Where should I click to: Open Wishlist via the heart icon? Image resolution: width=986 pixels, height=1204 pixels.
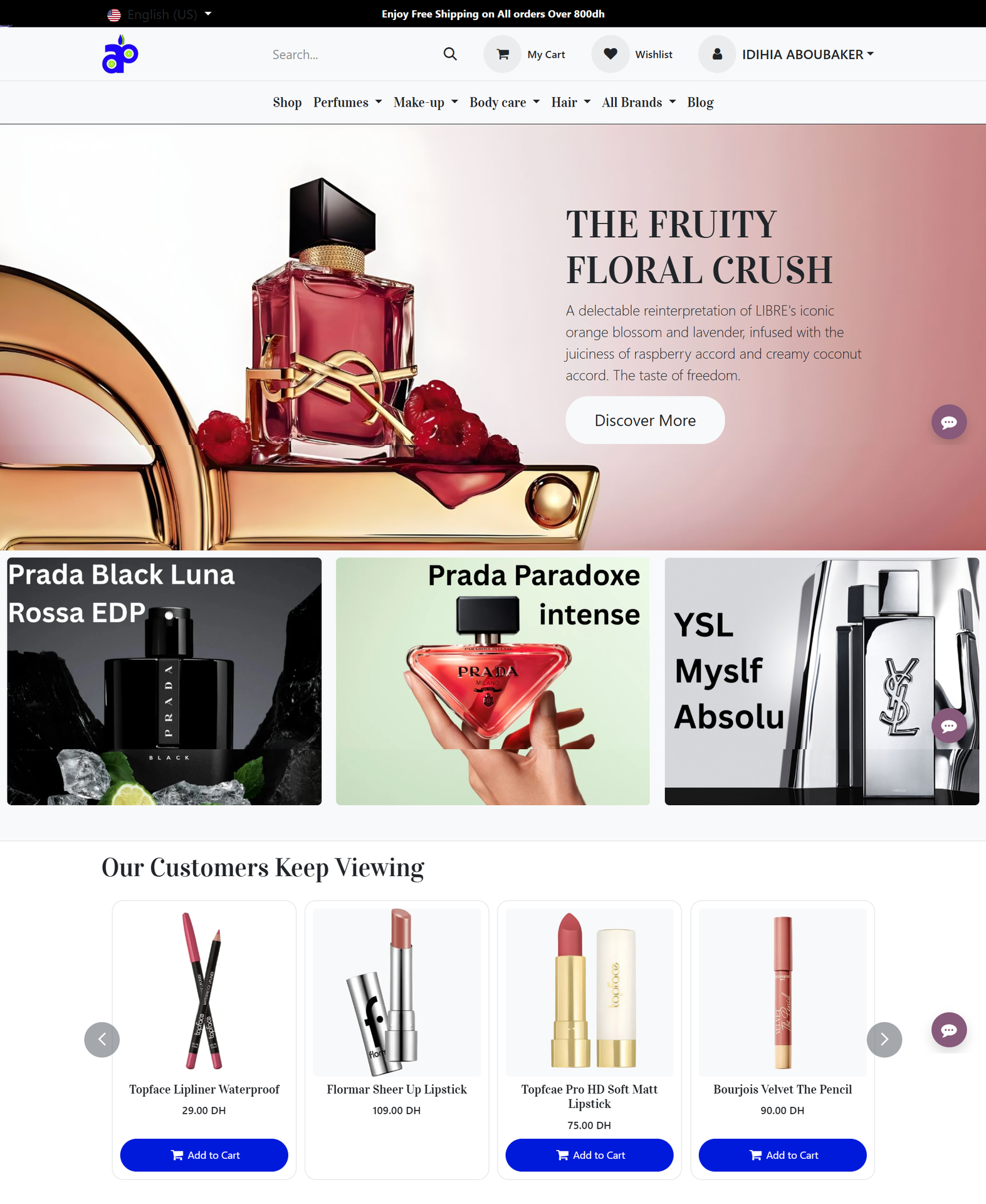click(x=610, y=55)
